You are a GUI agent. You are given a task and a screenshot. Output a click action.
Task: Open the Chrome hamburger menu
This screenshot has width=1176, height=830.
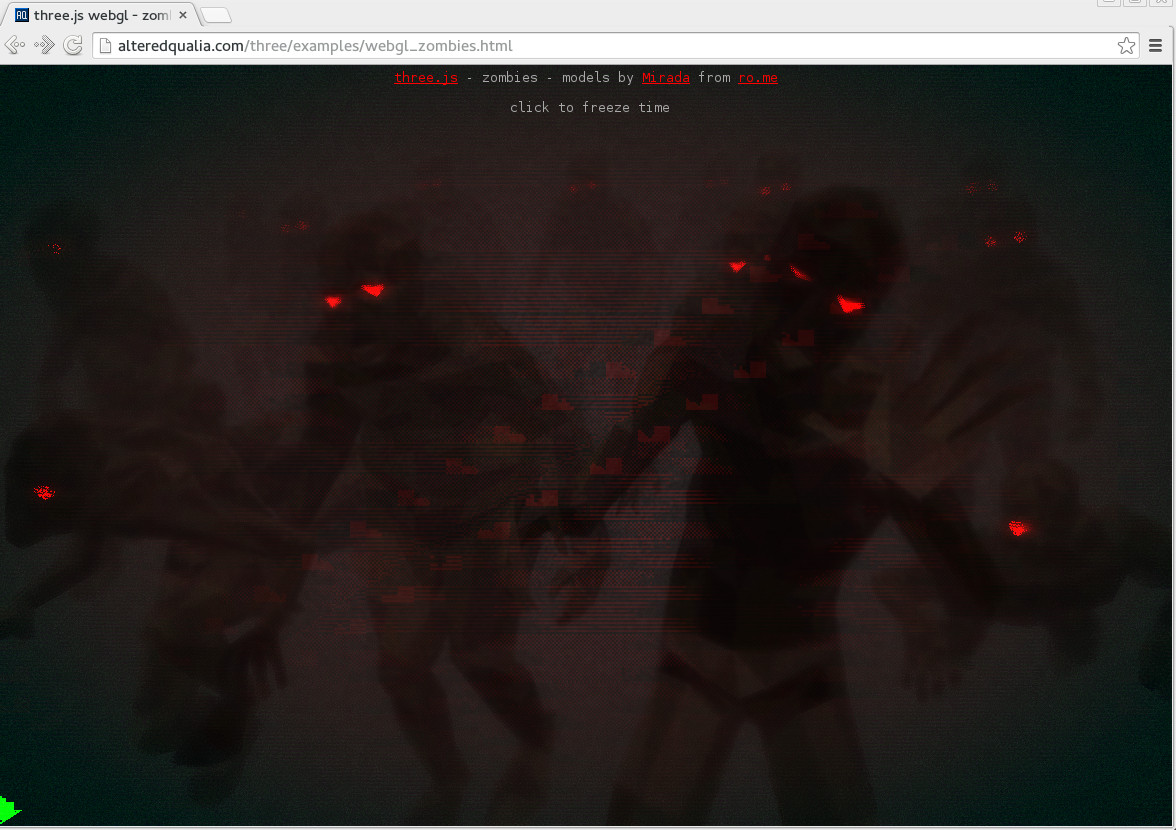click(1156, 45)
